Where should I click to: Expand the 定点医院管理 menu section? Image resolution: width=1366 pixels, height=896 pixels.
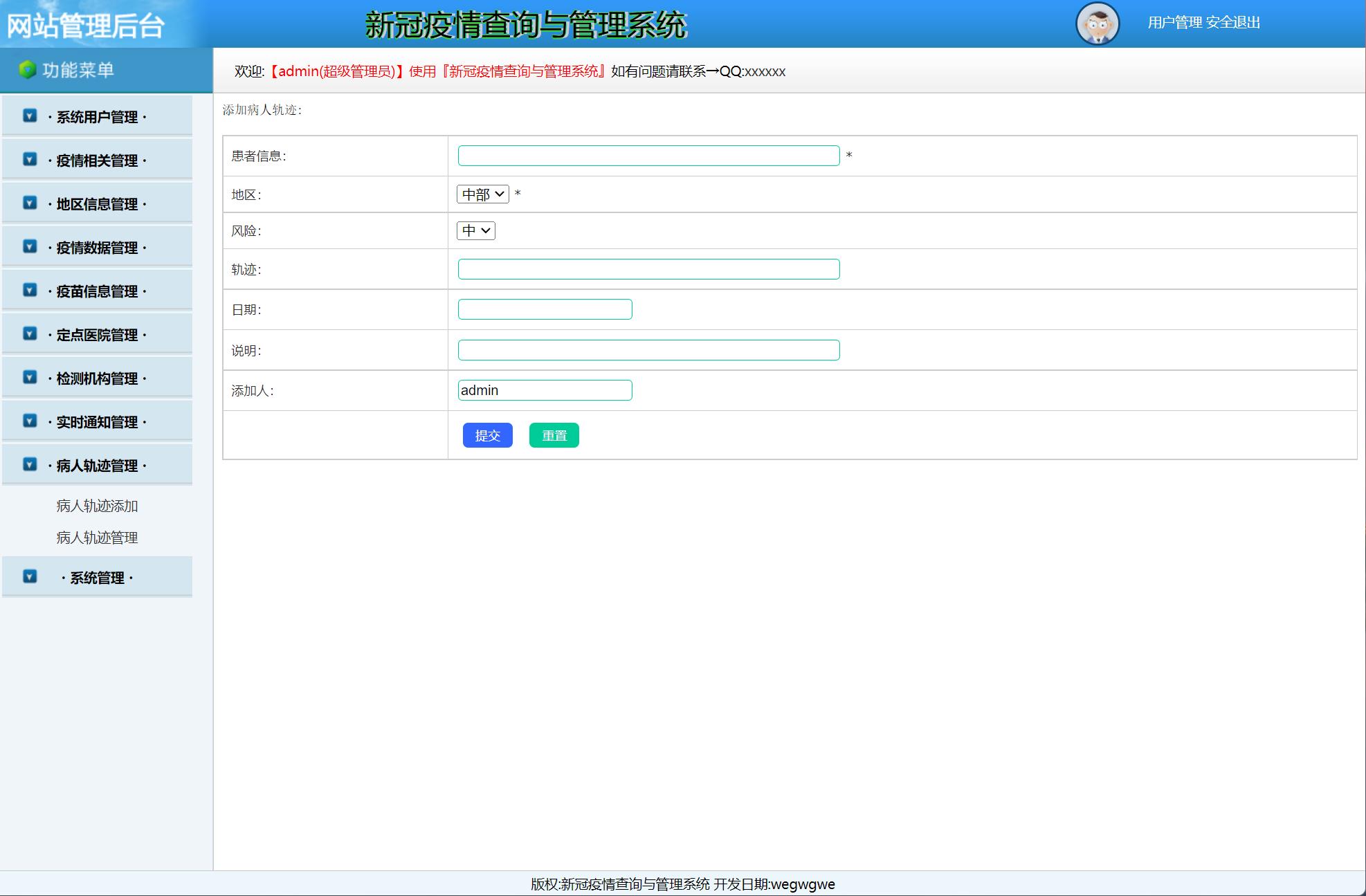[x=97, y=335]
